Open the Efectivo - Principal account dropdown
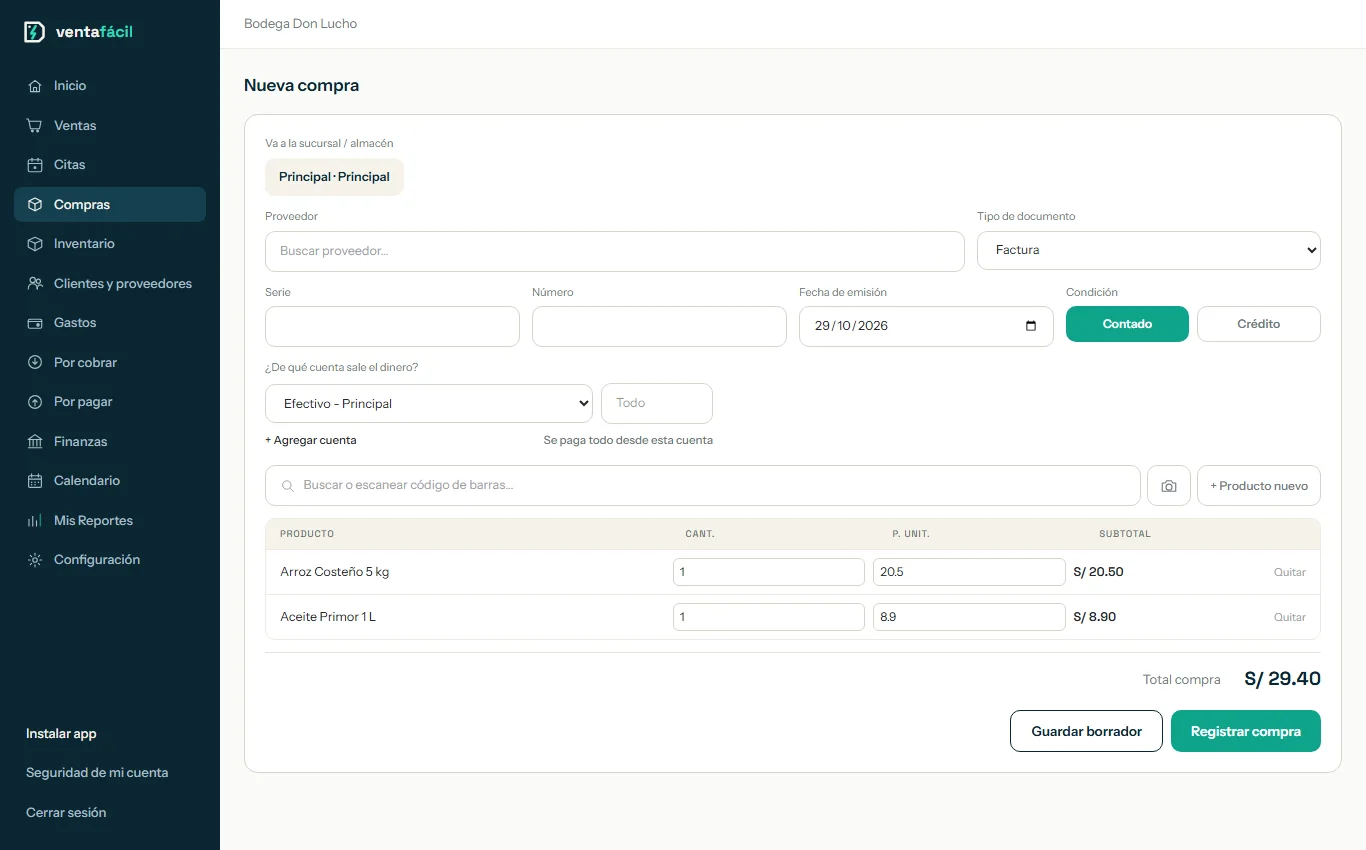 (429, 403)
